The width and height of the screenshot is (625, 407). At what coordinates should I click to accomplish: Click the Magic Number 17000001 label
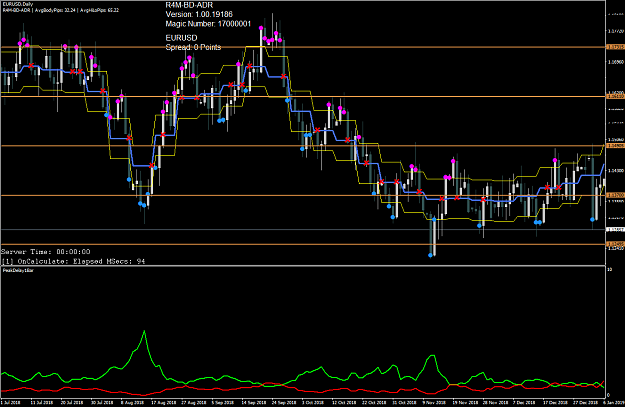[208, 24]
